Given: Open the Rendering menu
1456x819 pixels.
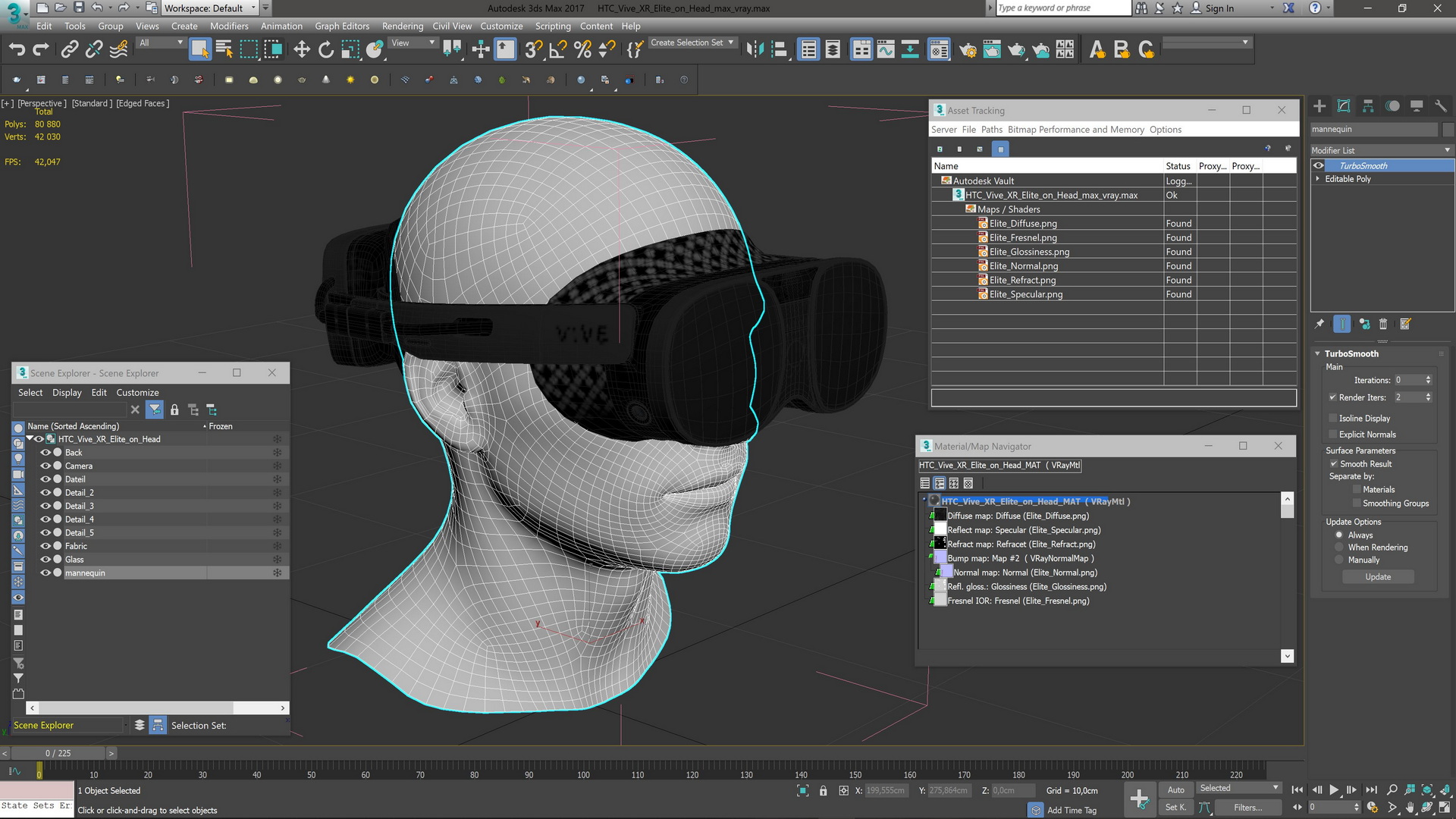Looking at the screenshot, I should click(x=403, y=26).
